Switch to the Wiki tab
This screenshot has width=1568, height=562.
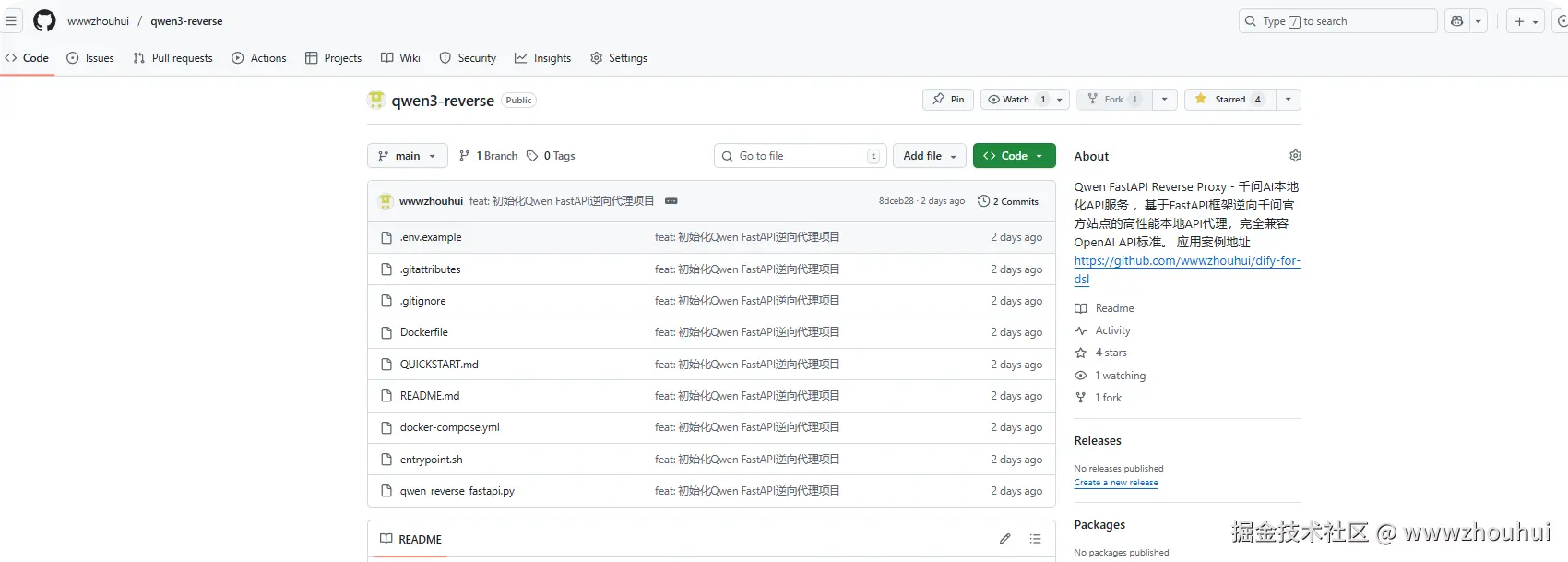click(x=400, y=57)
